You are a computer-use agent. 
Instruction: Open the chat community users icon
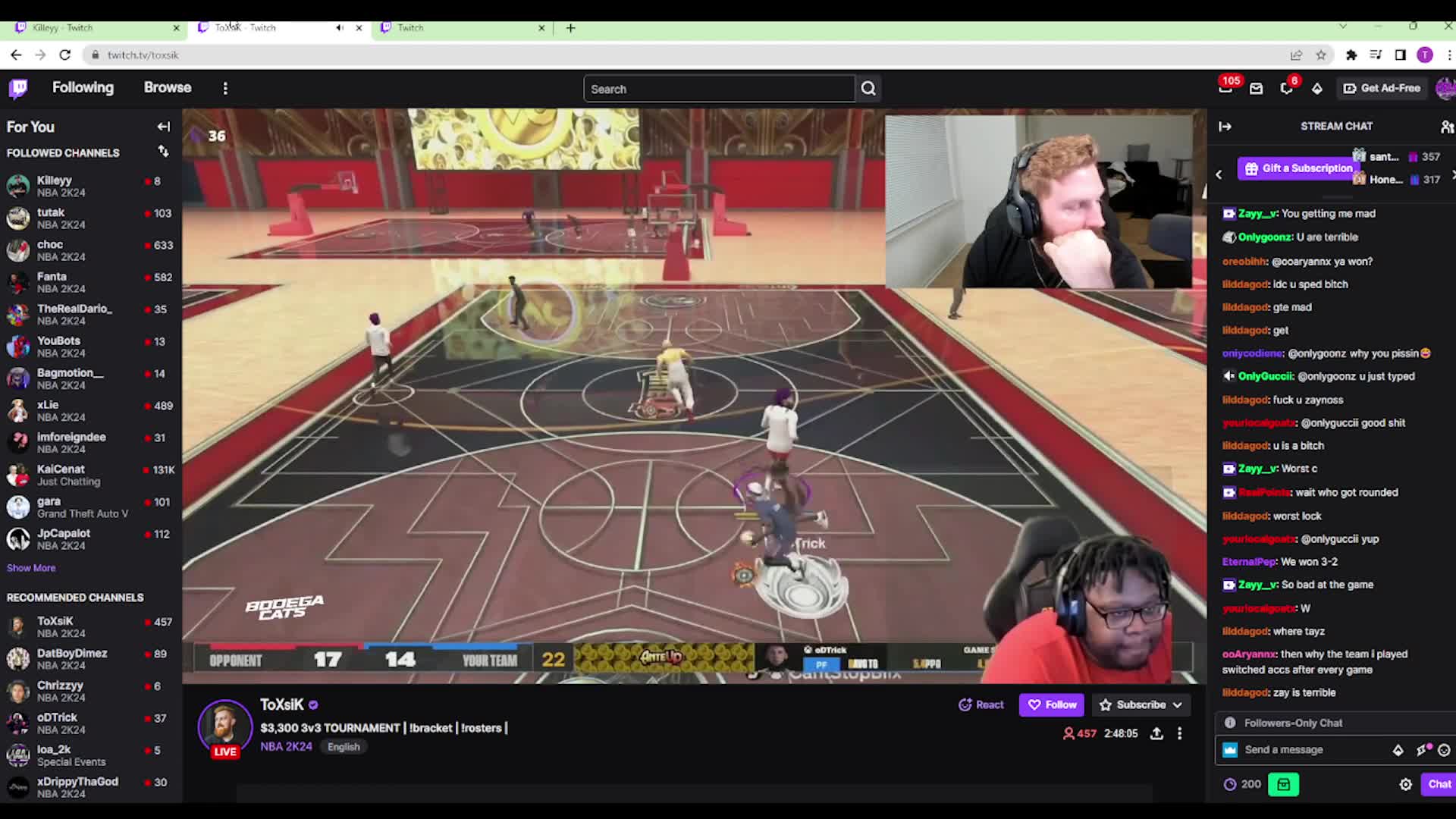point(1447,127)
